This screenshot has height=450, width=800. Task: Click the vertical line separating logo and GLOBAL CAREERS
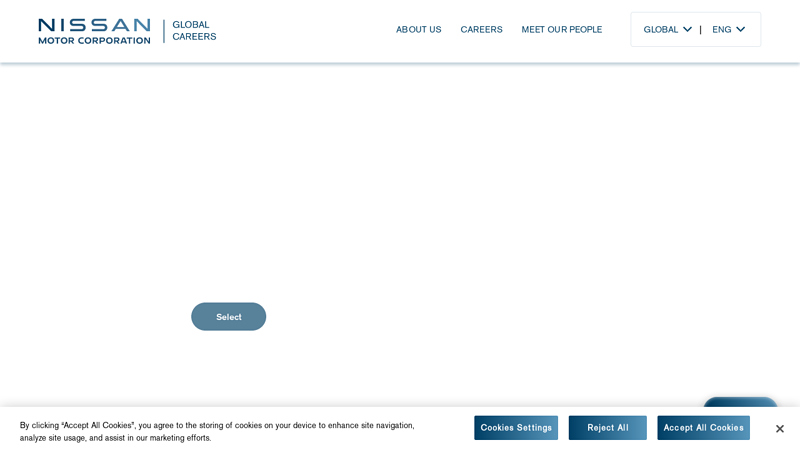164,31
